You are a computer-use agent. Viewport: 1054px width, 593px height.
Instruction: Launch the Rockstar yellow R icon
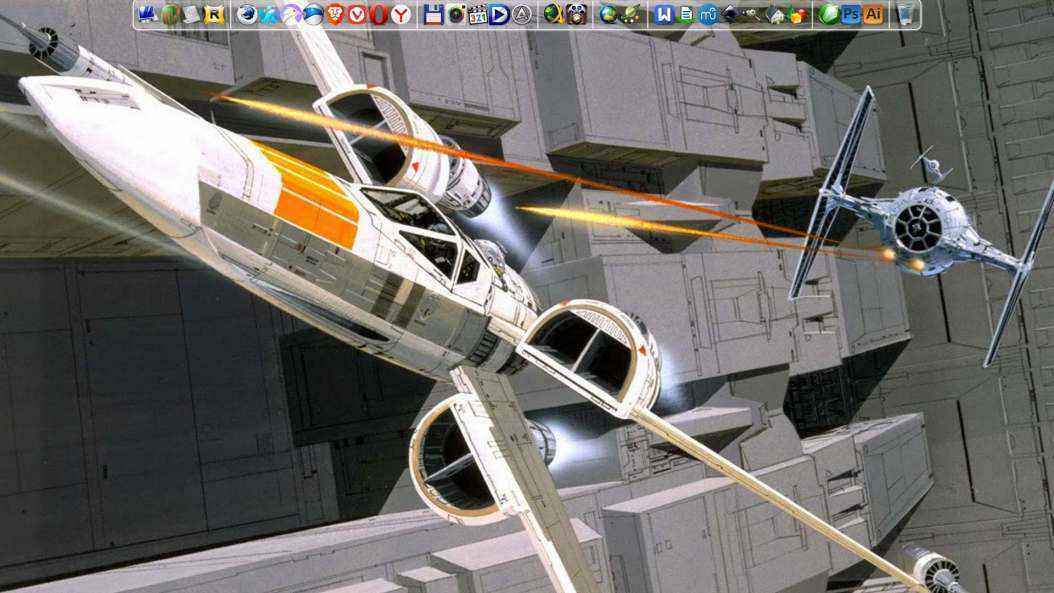pyautogui.click(x=214, y=14)
